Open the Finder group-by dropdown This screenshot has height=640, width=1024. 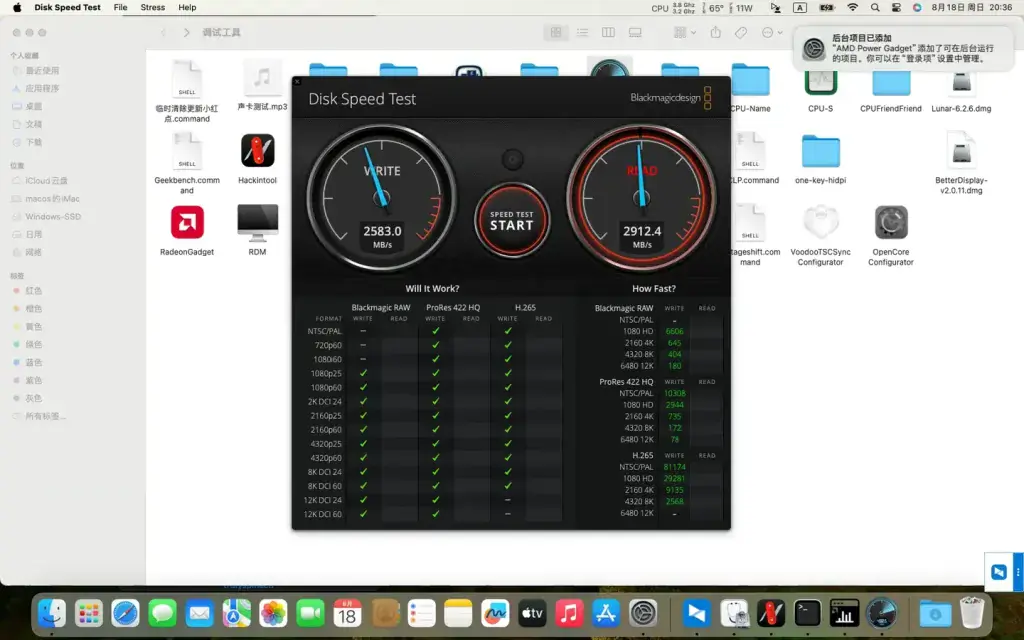coord(684,32)
